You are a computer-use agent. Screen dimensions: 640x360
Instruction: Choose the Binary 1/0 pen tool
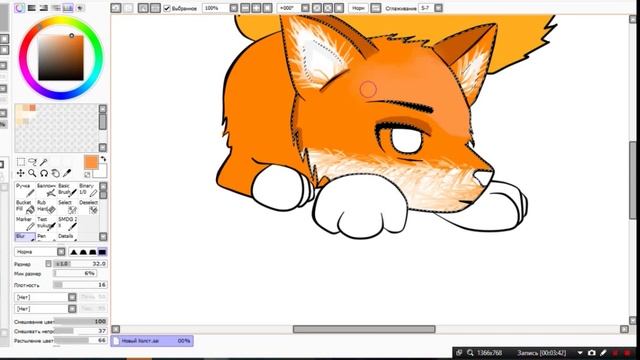click(88, 189)
